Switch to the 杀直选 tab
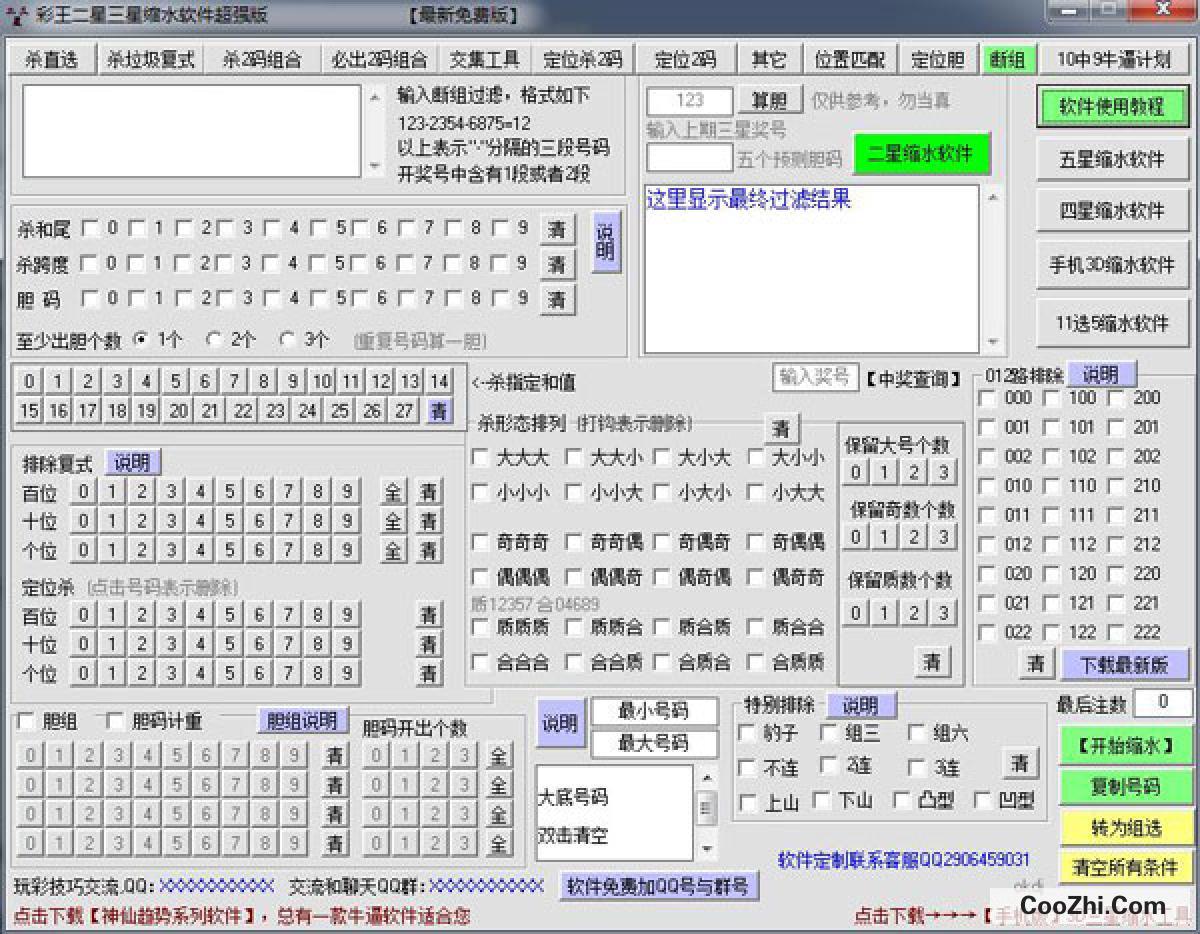1200x934 pixels. tap(50, 60)
